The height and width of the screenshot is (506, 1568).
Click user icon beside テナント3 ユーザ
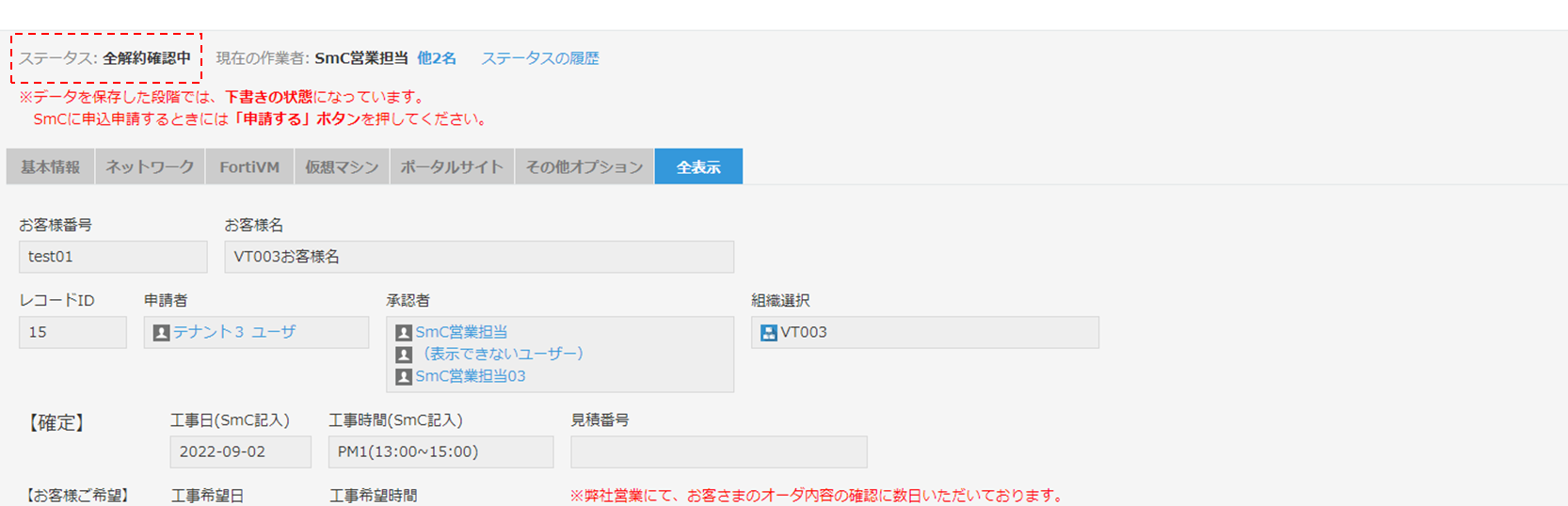tap(161, 333)
